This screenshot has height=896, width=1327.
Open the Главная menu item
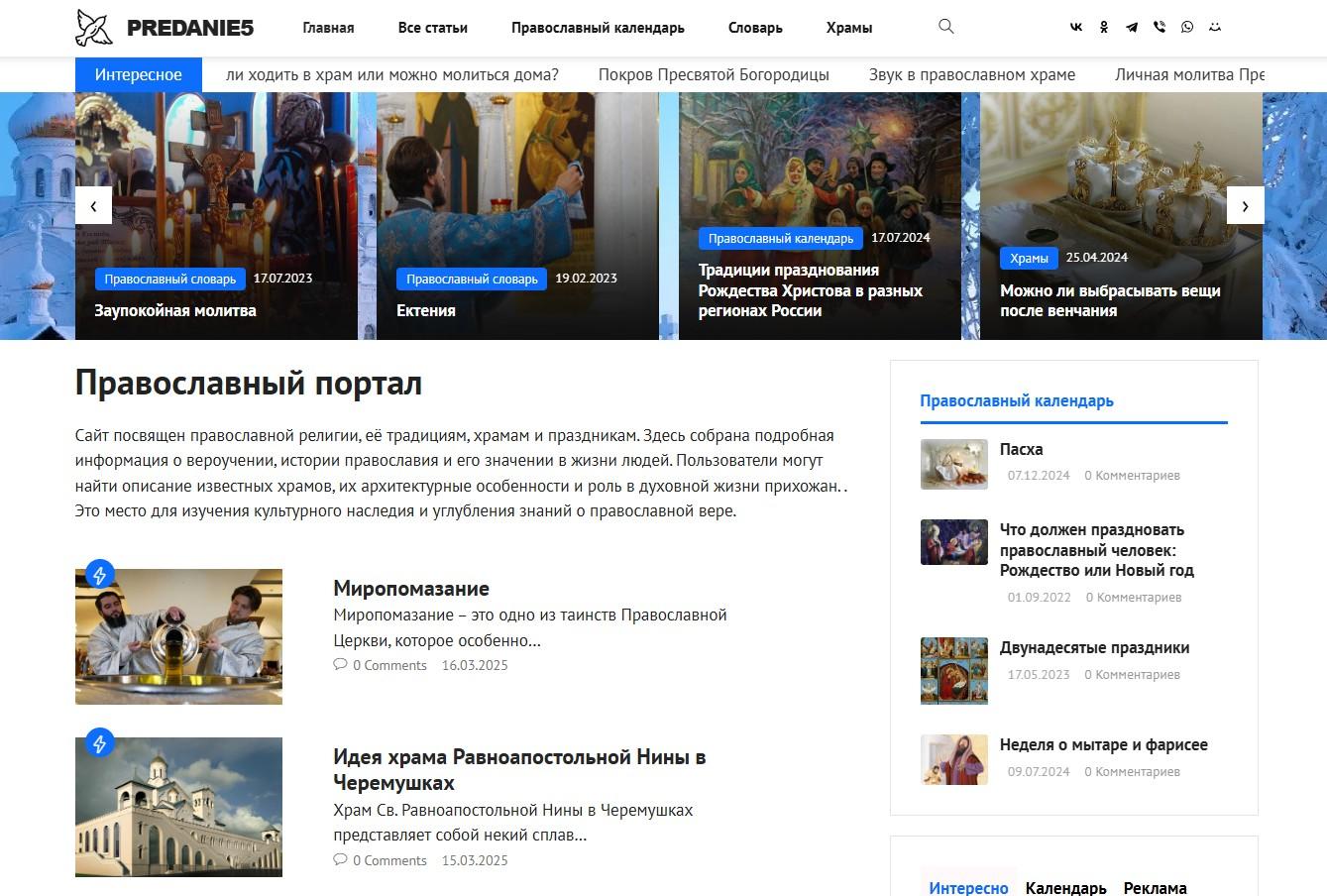pyautogui.click(x=328, y=28)
